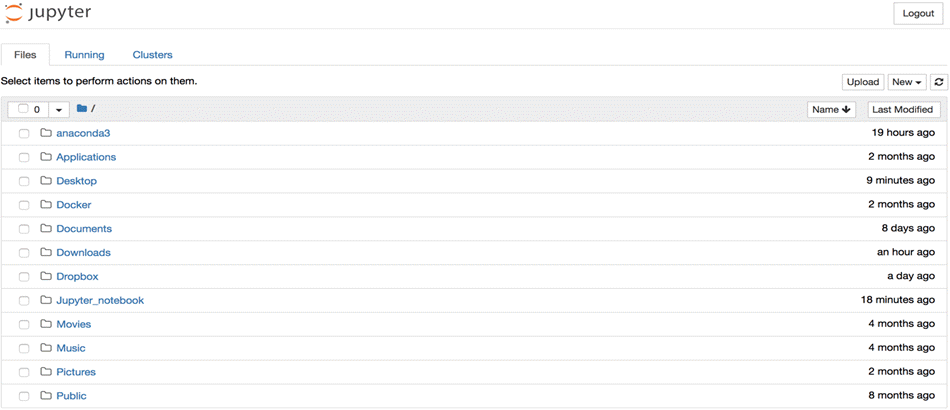Click the anaconda3 folder icon
The height and width of the screenshot is (410, 950).
(x=46, y=133)
